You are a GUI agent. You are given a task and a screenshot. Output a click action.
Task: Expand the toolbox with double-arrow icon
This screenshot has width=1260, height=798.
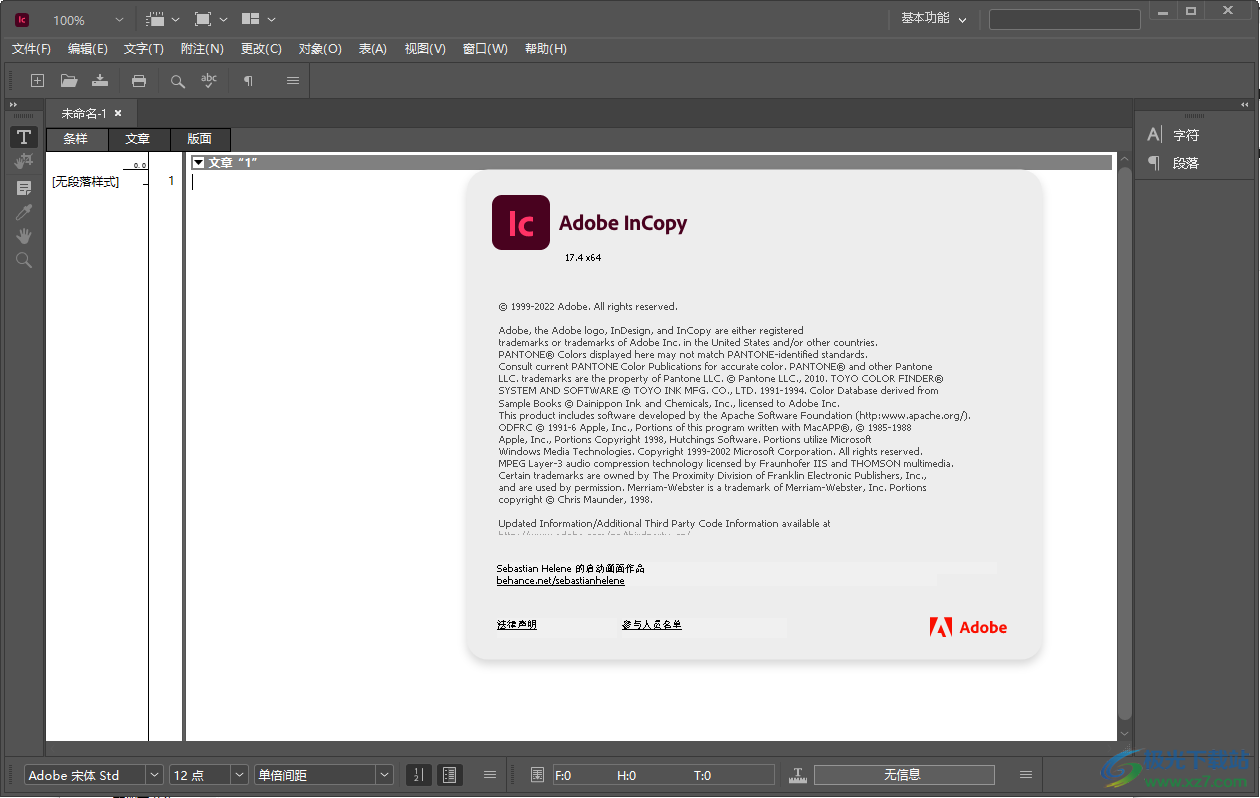pos(13,105)
